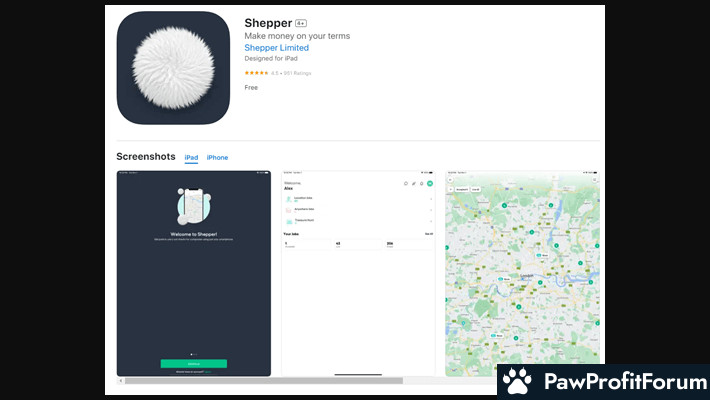Click the white paw print logo

tap(517, 382)
